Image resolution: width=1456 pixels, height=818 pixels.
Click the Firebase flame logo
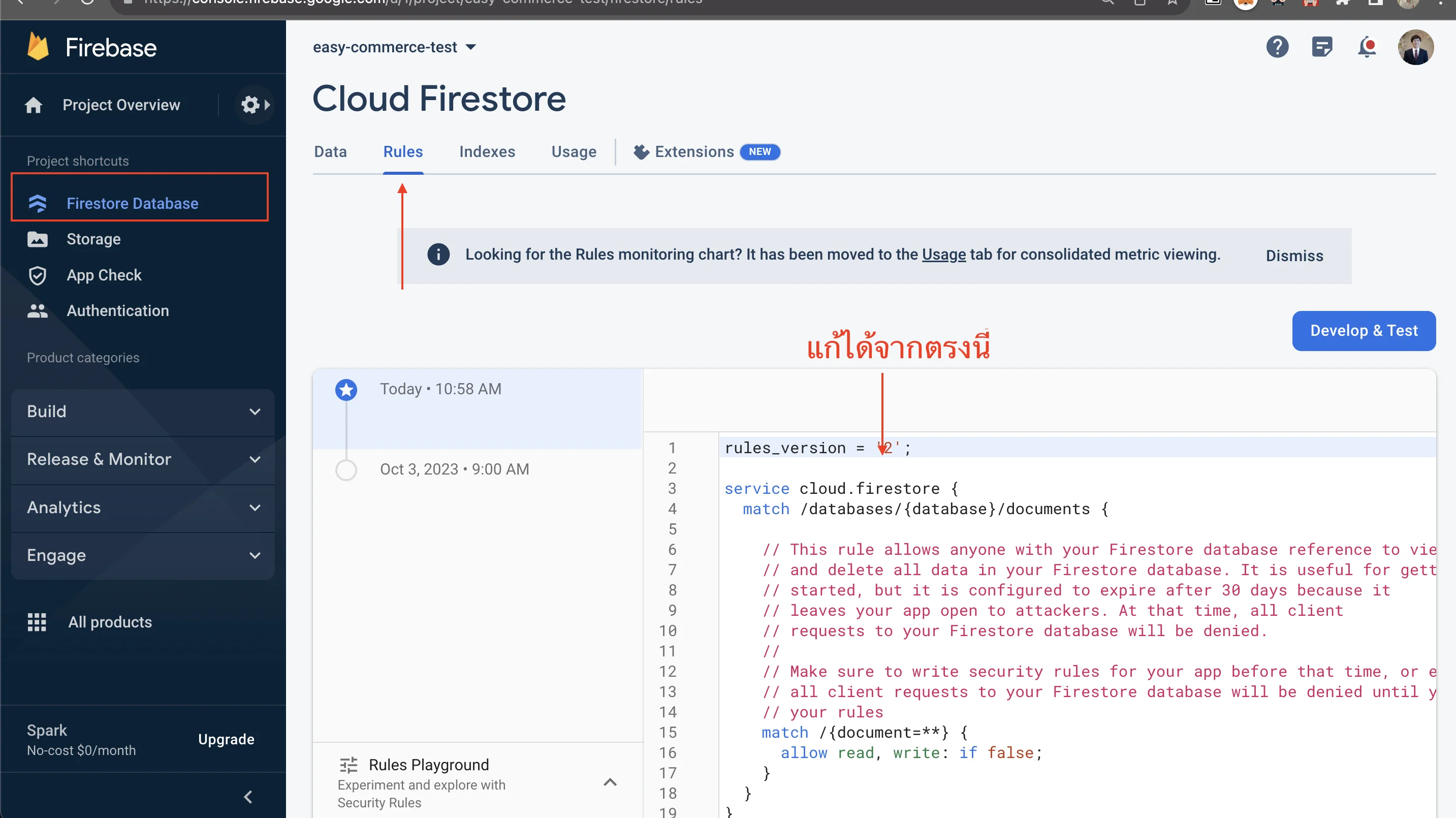tap(39, 47)
